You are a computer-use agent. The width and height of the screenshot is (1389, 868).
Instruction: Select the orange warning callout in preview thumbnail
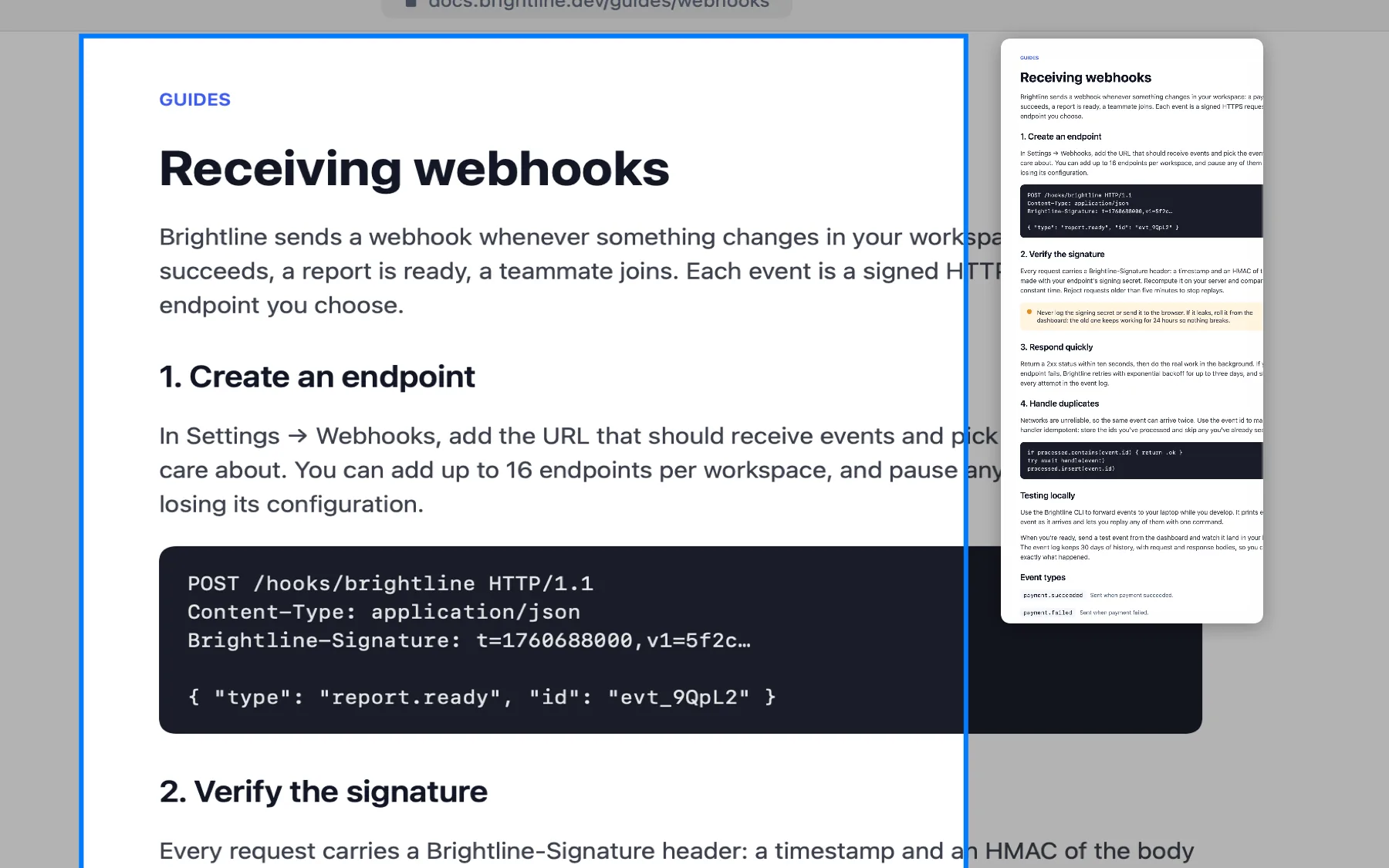[1141, 316]
